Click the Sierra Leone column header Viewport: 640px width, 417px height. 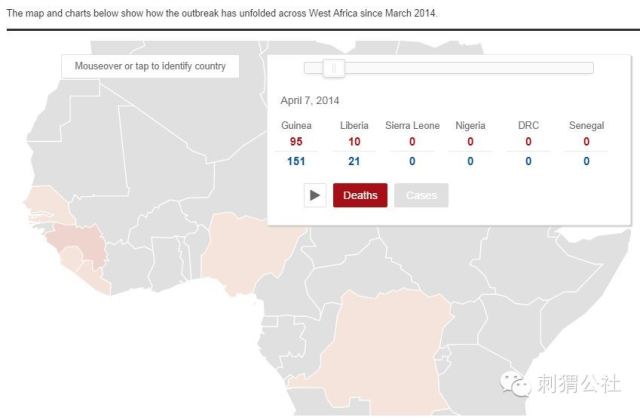tap(412, 126)
